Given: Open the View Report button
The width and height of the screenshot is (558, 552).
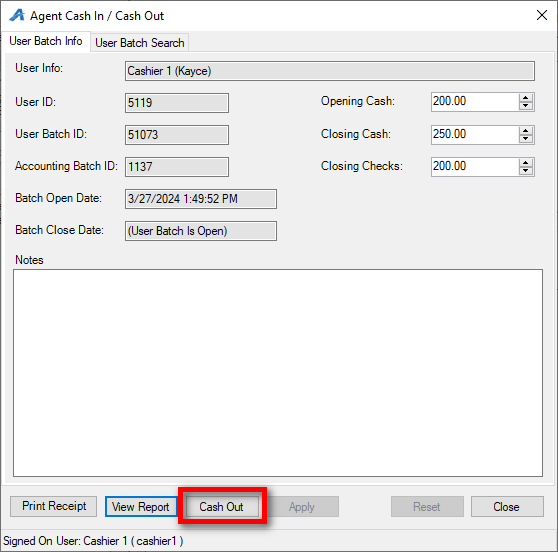Looking at the screenshot, I should click(x=141, y=506).
